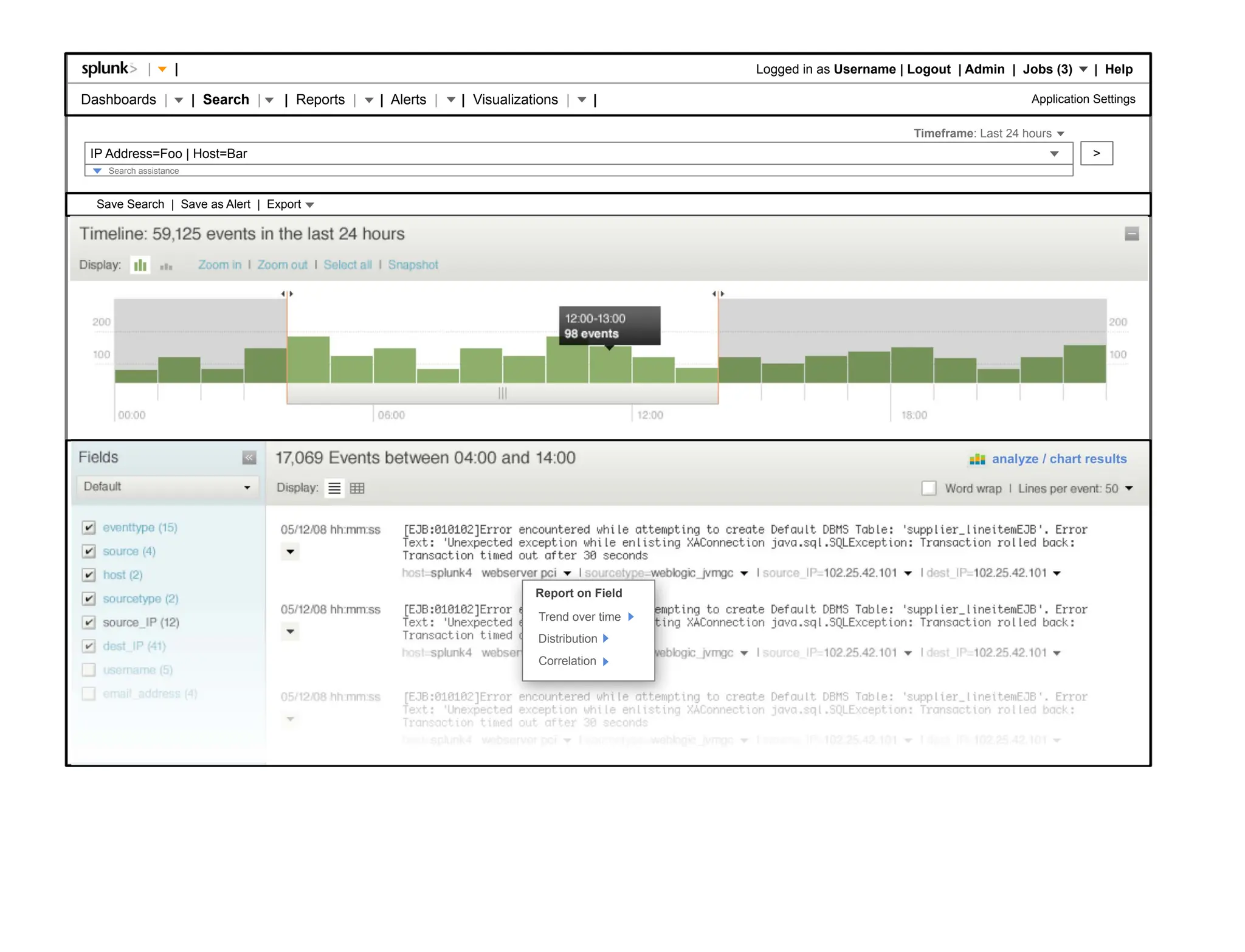Click Save as Alert
This screenshot has height=952, width=1245.
[215, 204]
